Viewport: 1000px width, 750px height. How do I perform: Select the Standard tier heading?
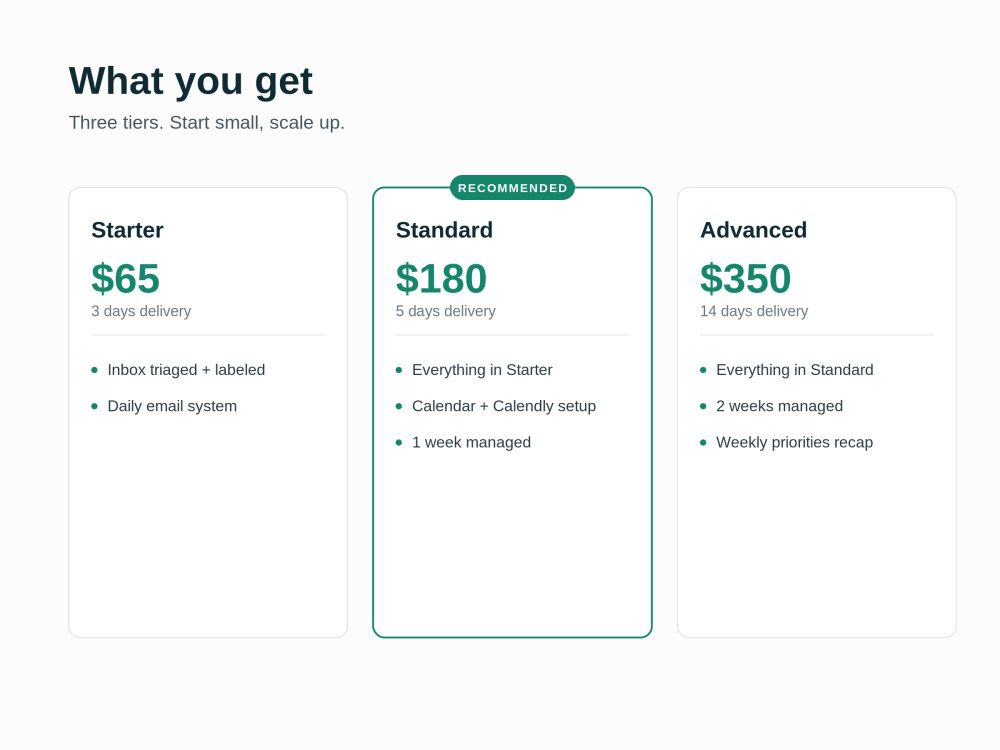445,230
